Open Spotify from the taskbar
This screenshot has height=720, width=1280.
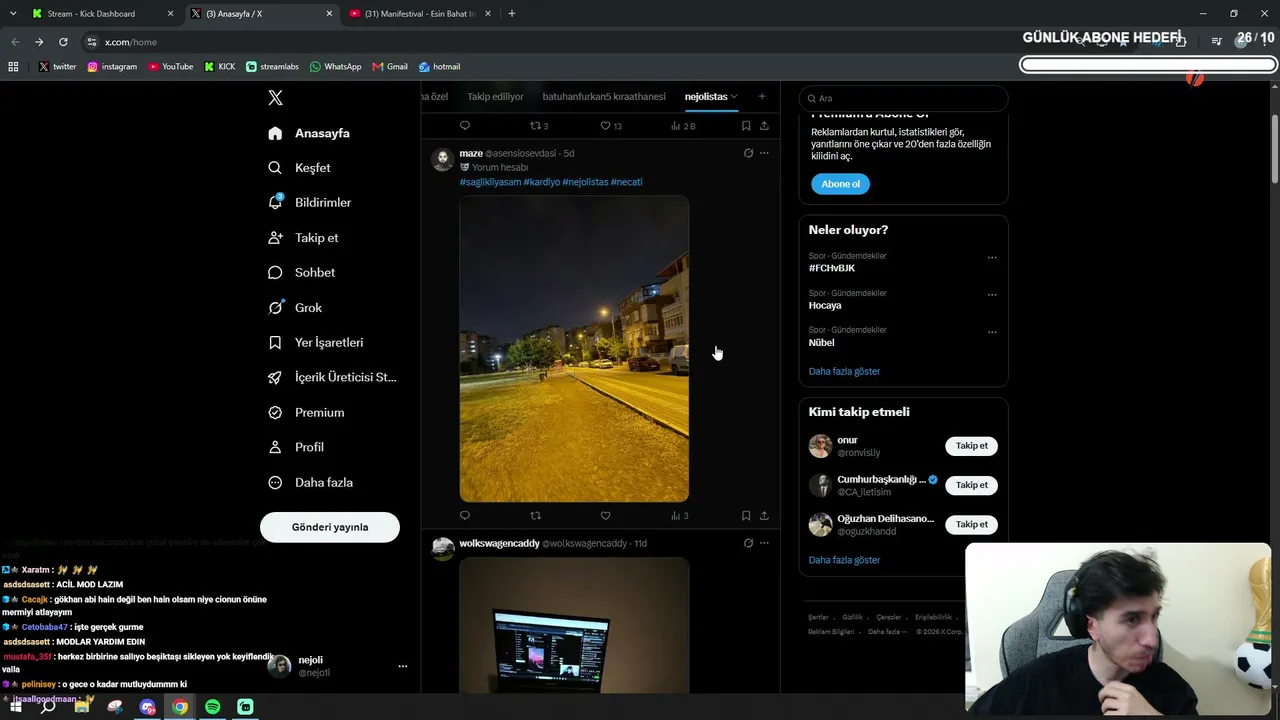coord(213,707)
